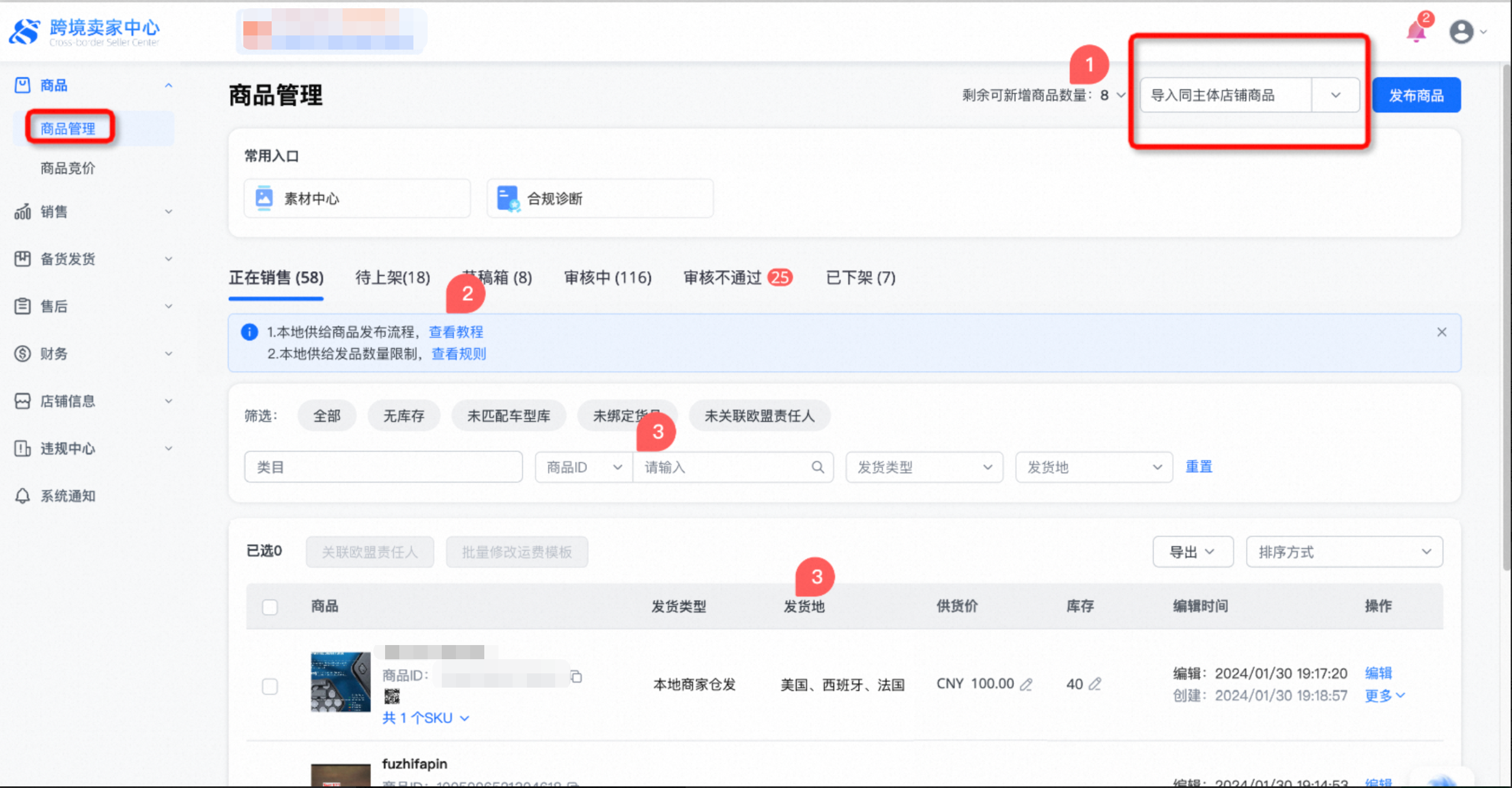The width and height of the screenshot is (1512, 788).
Task: Click the blue 发布商品 button
Action: coord(1416,95)
